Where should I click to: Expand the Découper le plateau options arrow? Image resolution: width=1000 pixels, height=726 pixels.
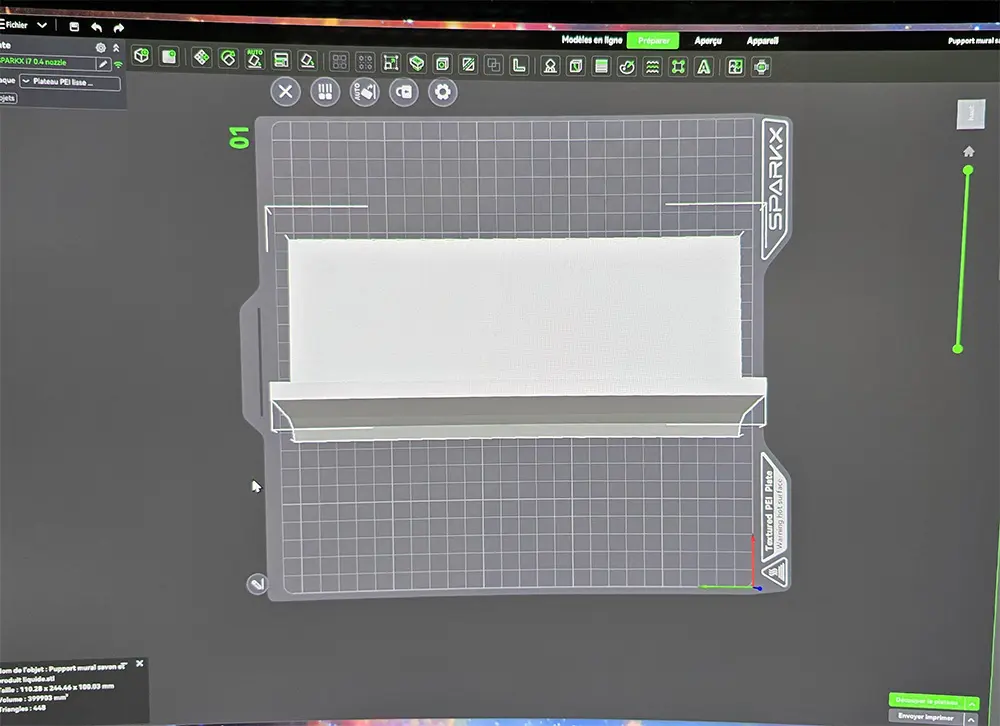coord(972,703)
